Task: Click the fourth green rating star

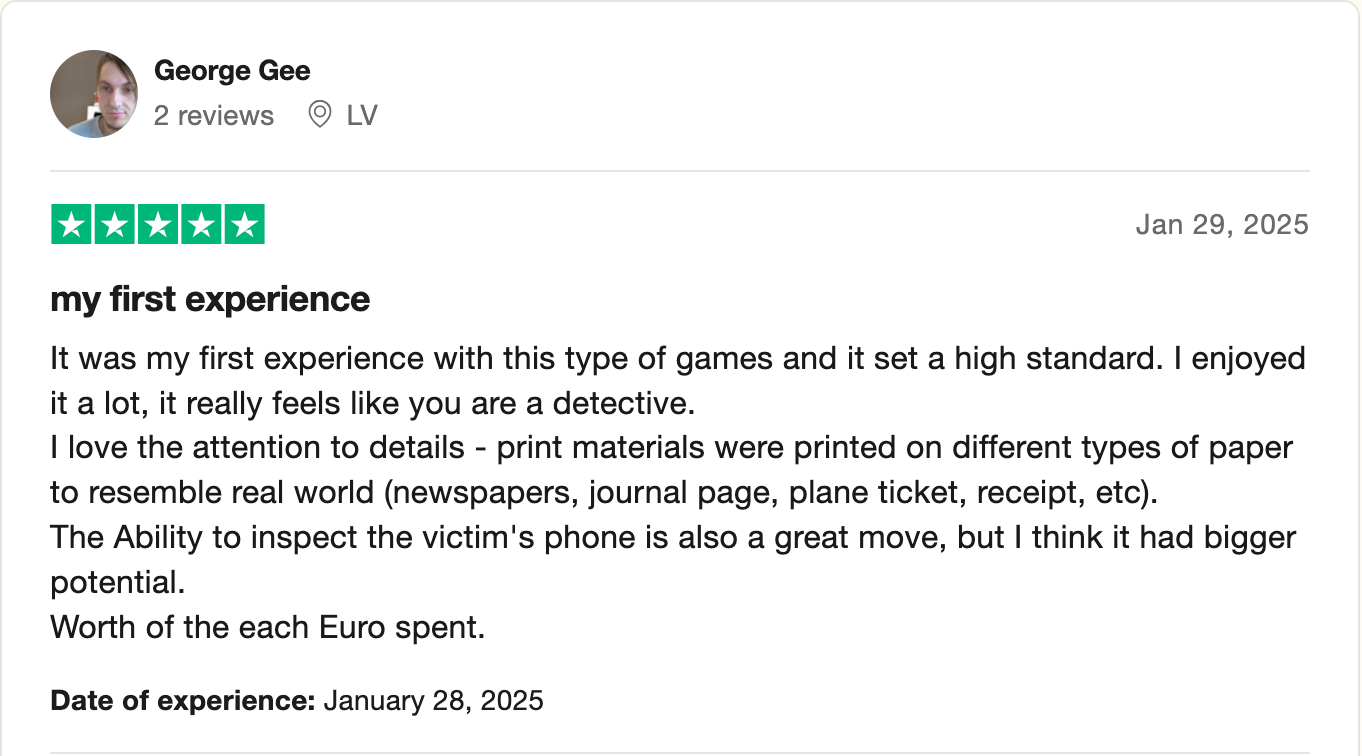Action: 201,224
